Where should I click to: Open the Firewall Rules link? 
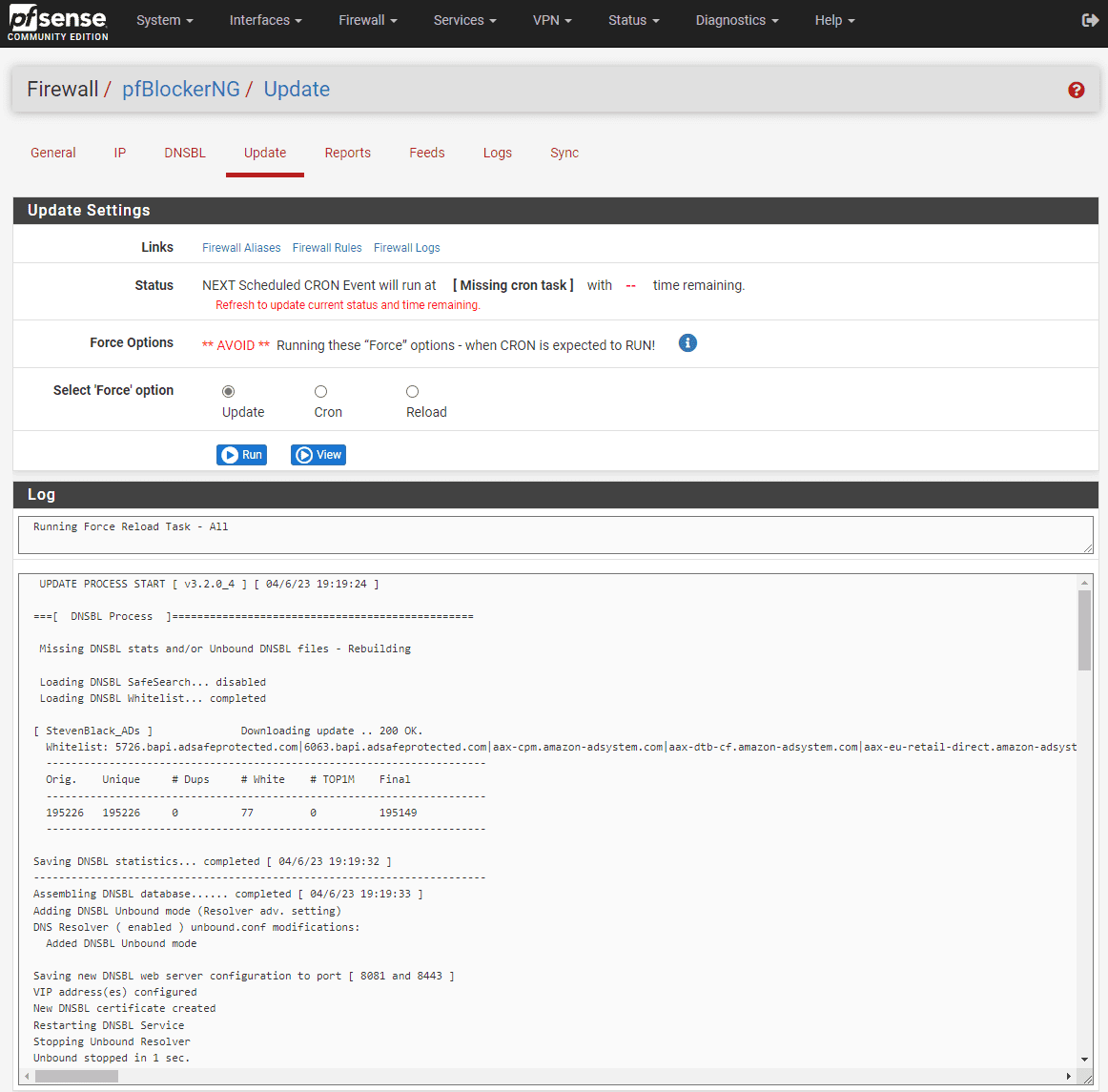coord(327,248)
